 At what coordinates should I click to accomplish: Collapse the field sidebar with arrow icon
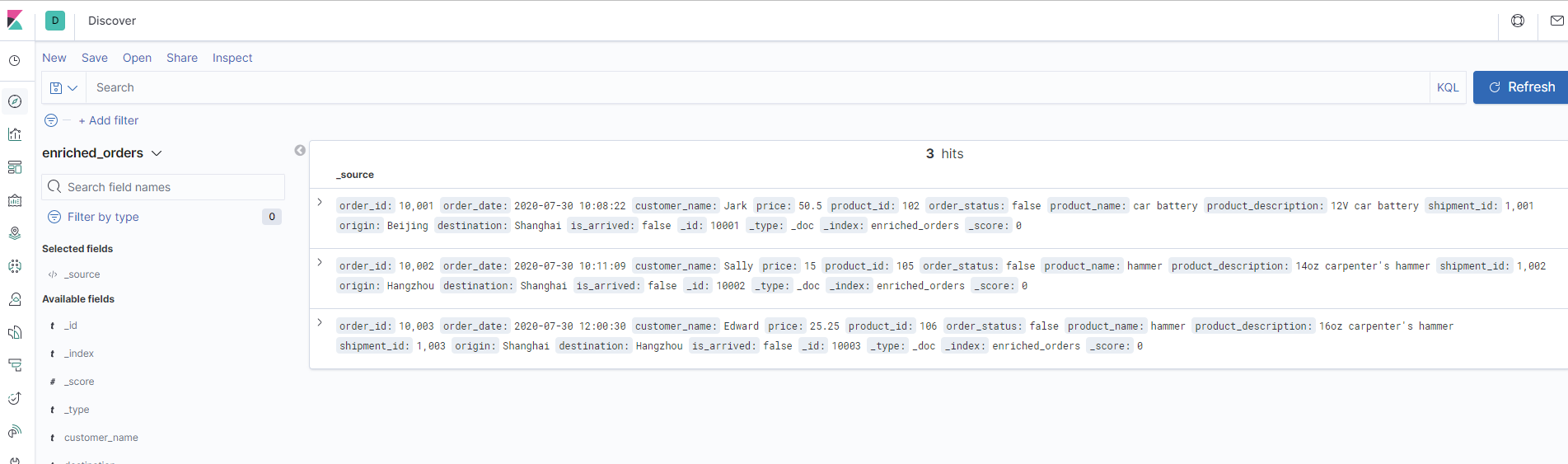pyautogui.click(x=300, y=150)
